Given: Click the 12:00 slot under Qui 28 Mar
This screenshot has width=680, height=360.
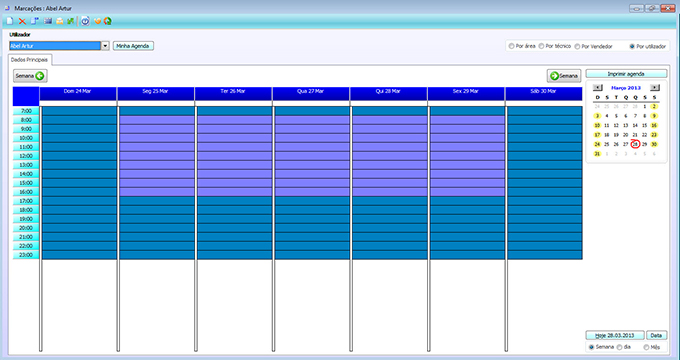Looking at the screenshot, I should (390, 156).
